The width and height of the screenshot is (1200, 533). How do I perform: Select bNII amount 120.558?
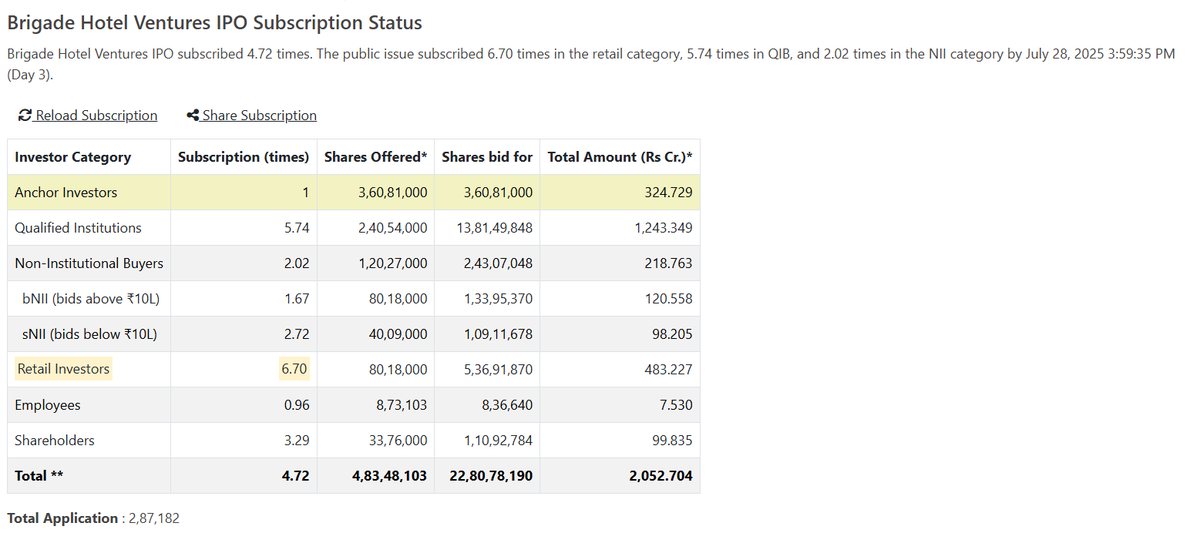click(x=669, y=298)
